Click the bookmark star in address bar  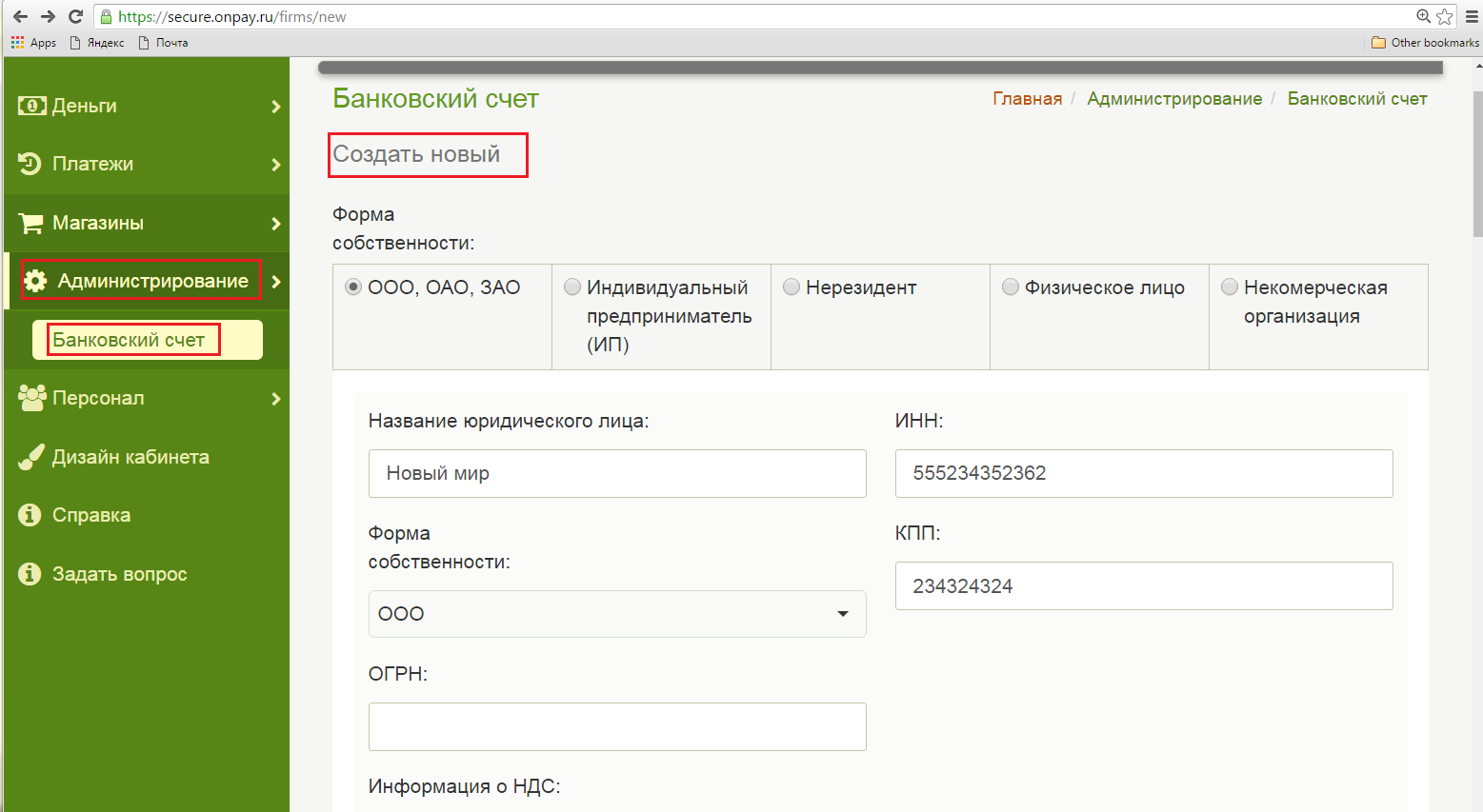click(x=1445, y=16)
